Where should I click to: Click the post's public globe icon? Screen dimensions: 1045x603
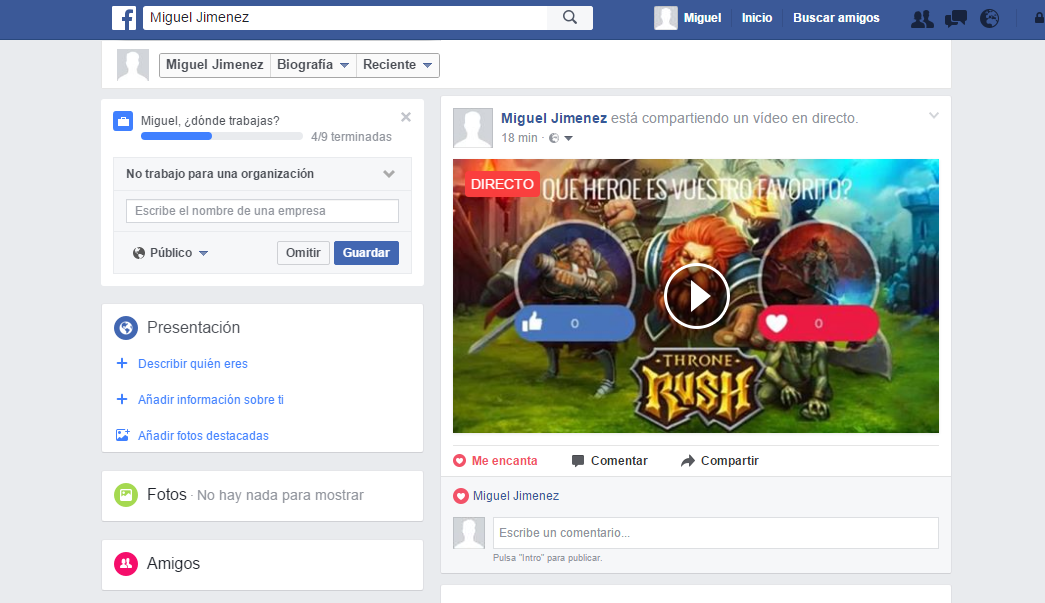(554, 138)
